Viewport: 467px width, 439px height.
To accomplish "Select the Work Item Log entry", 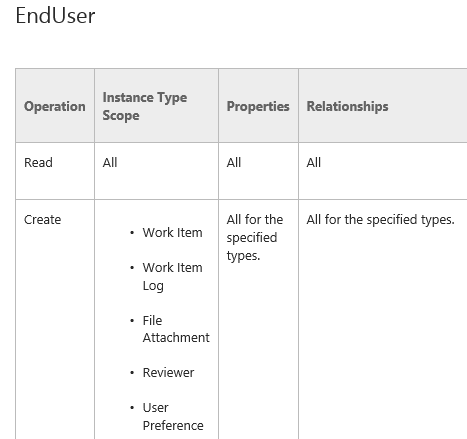I will pos(172,276).
